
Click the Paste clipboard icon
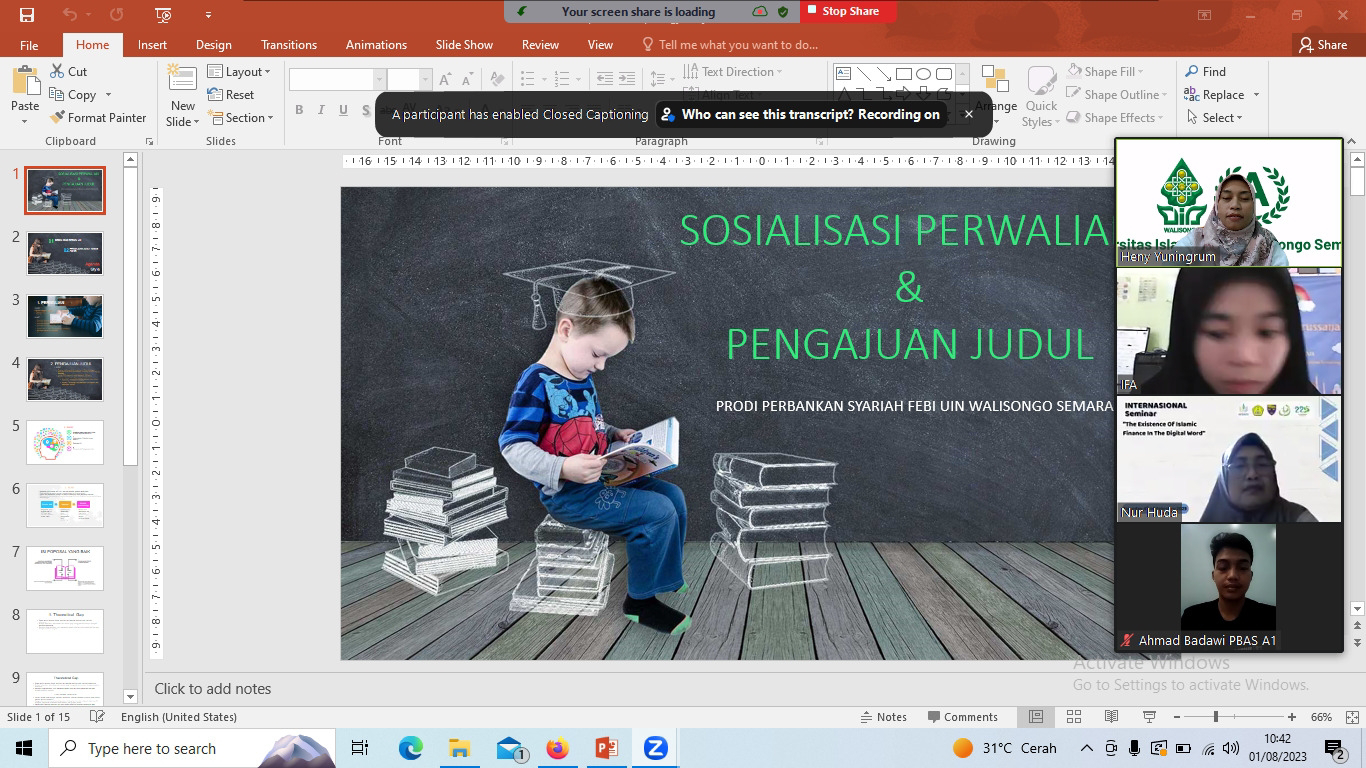pyautogui.click(x=25, y=82)
